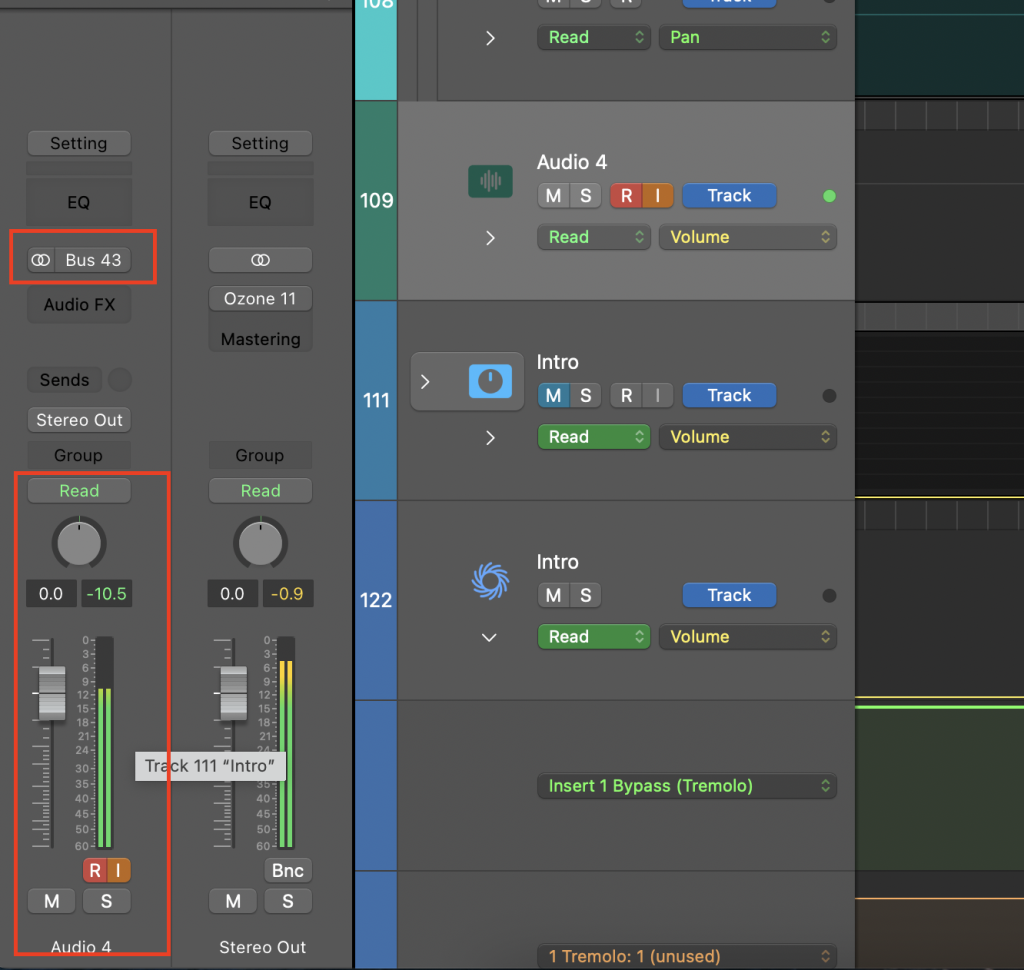
Task: Solo the Intro track 111
Action: (x=585, y=395)
